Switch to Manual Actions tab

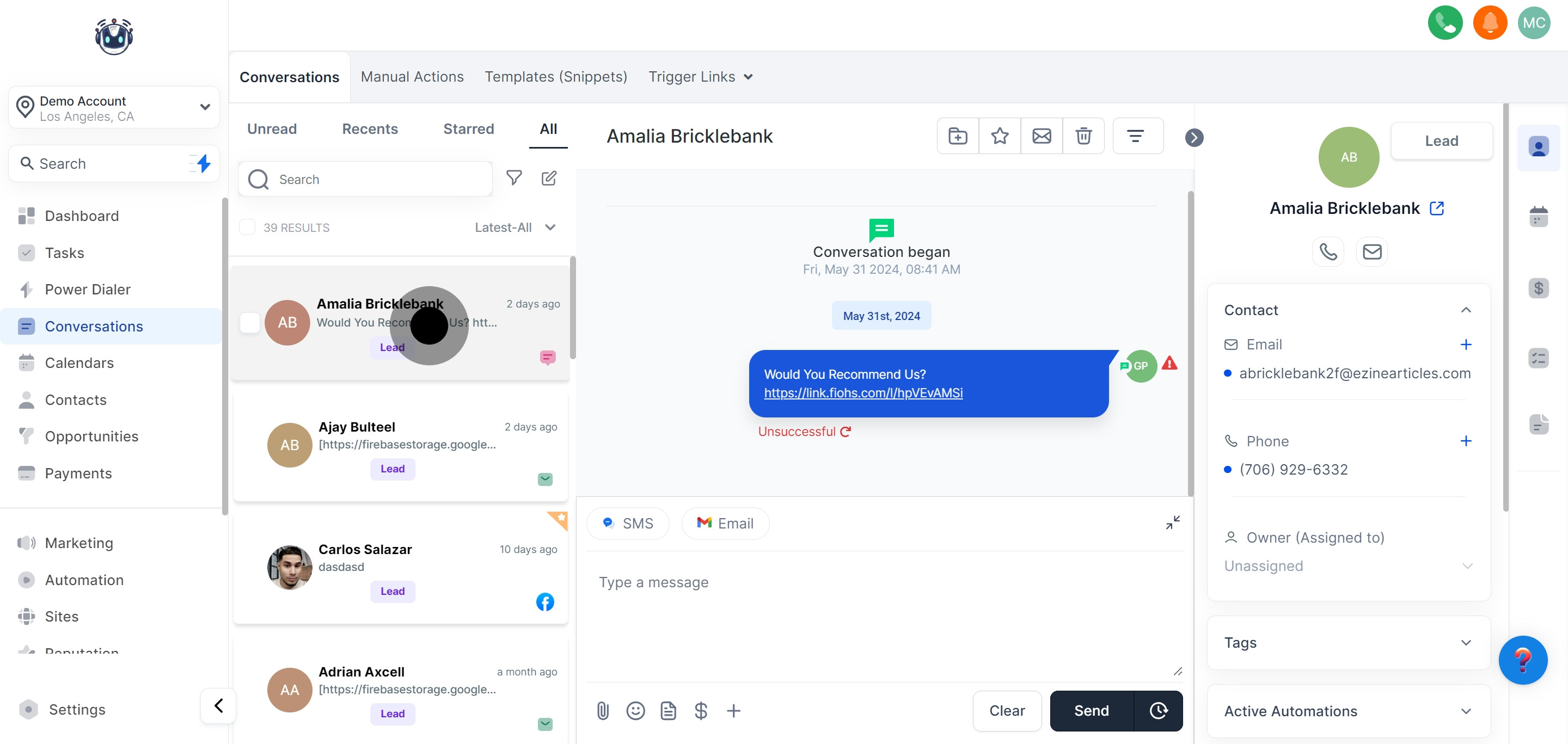point(412,77)
